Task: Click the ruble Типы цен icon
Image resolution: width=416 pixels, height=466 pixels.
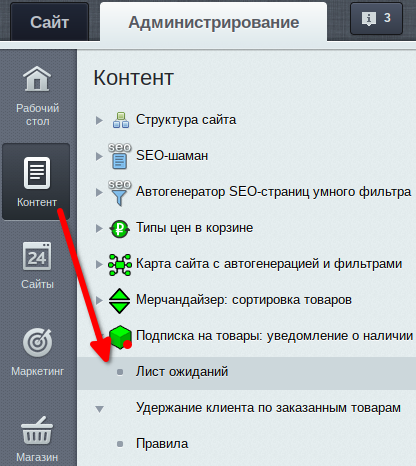Action: 120,229
